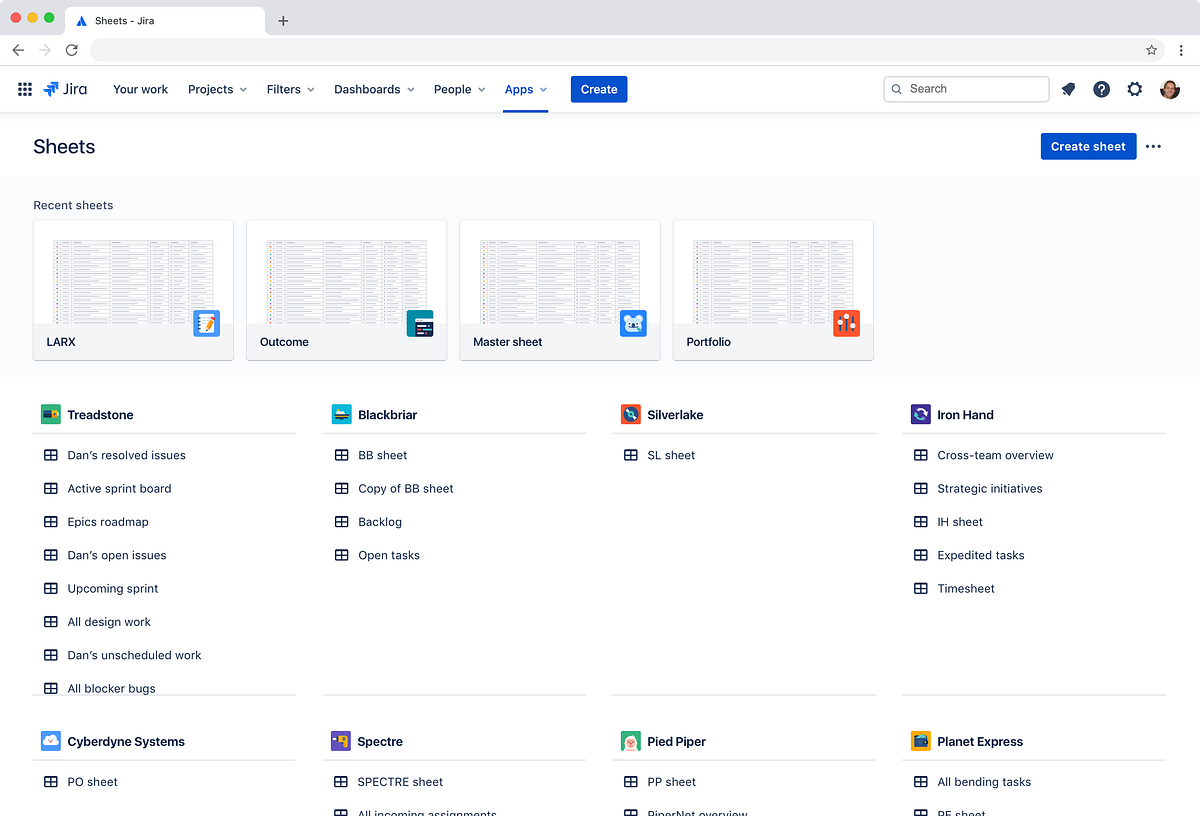Open the SPECTRE sheet link
This screenshot has width=1200, height=816.
tap(399, 782)
